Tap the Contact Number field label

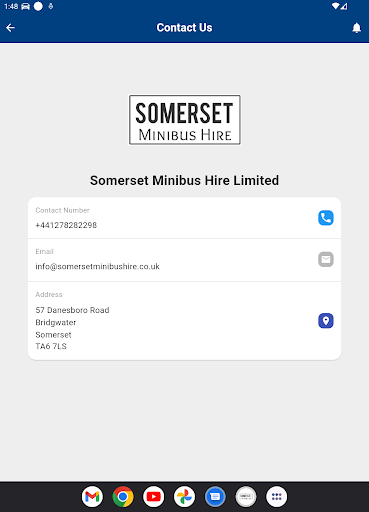62,210
